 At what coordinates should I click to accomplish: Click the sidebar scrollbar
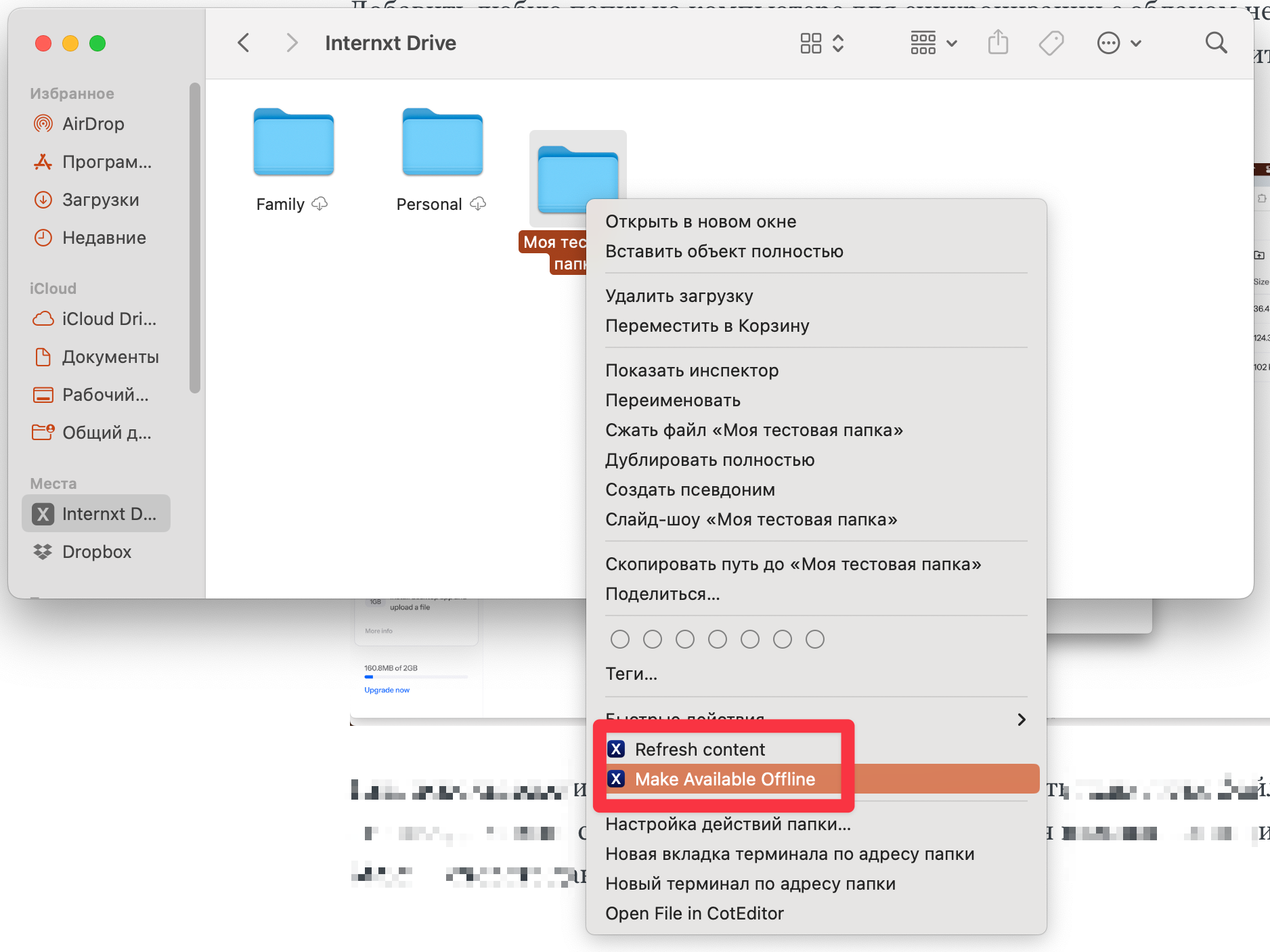coord(195,237)
